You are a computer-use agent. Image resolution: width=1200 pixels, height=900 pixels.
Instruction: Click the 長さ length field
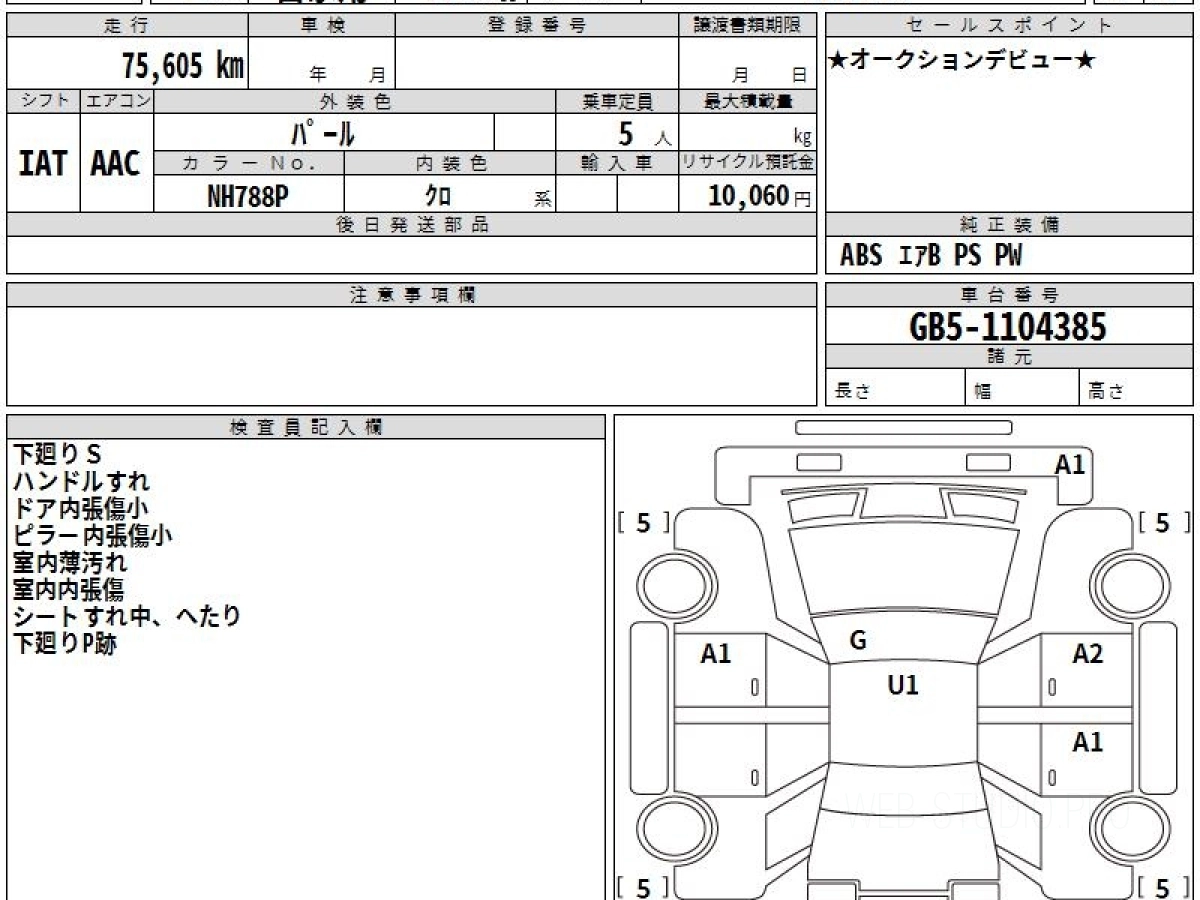(895, 389)
